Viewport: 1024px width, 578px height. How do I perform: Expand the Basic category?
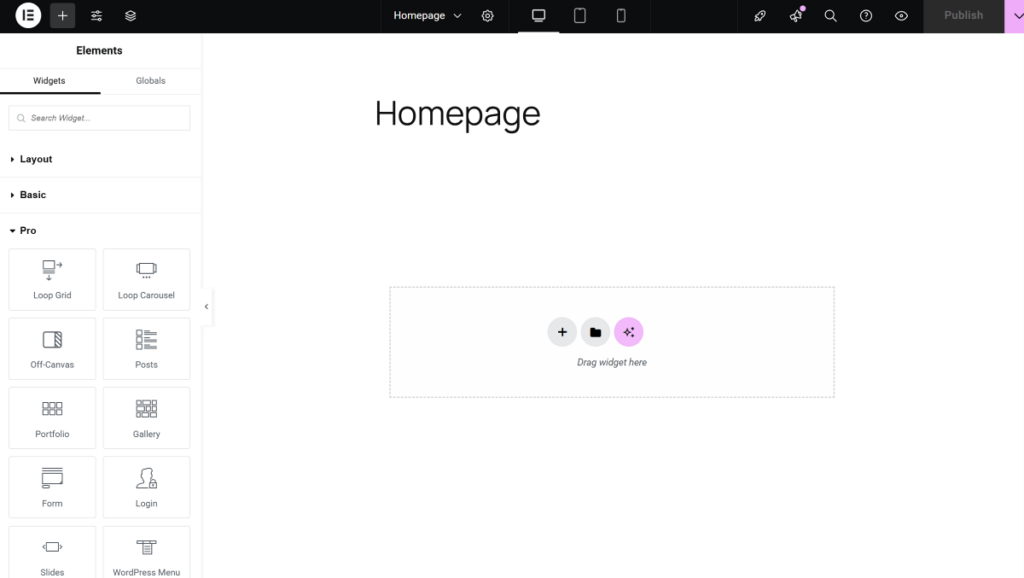tap(99, 195)
